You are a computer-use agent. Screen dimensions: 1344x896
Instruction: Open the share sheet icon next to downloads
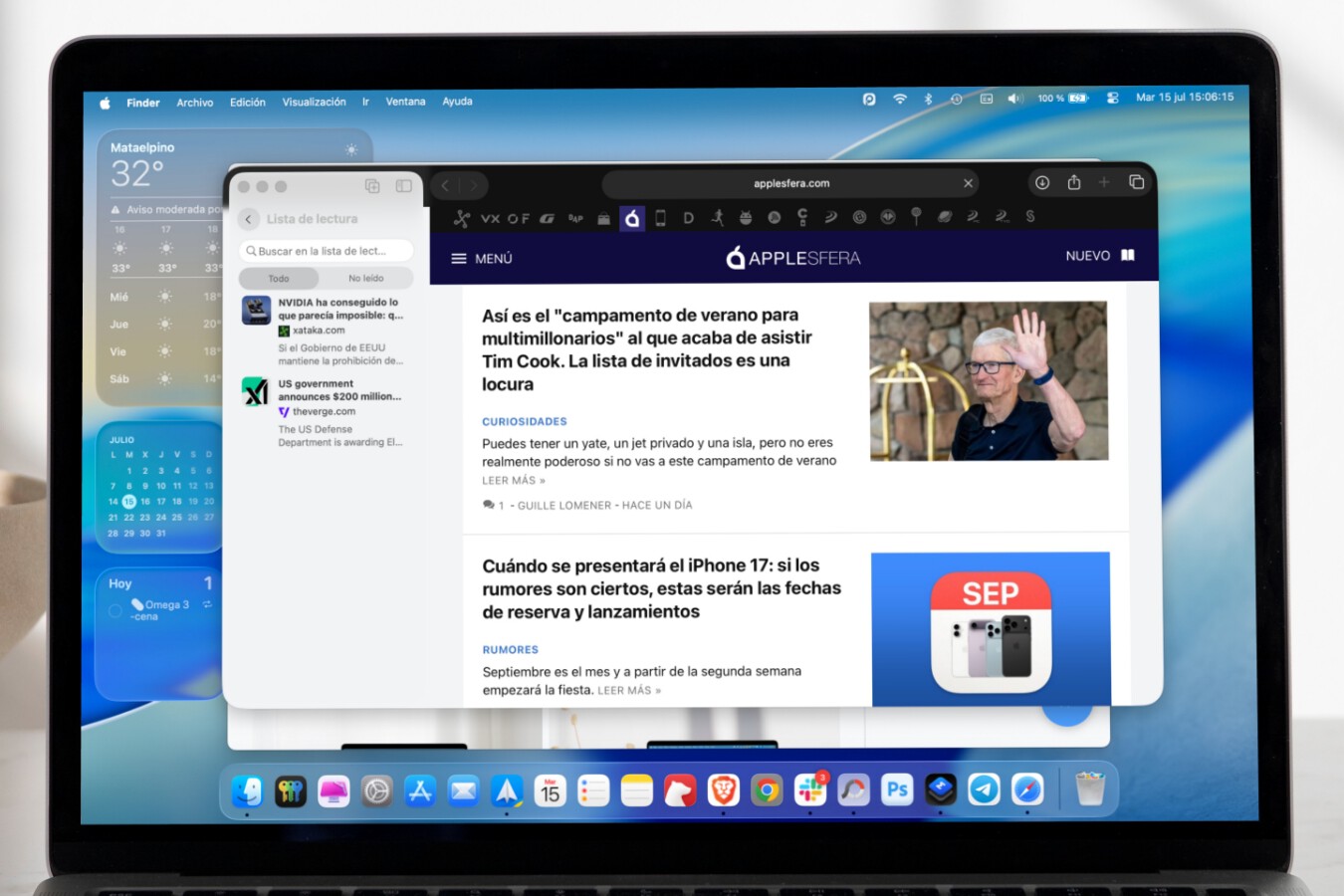pyautogui.click(x=1074, y=183)
